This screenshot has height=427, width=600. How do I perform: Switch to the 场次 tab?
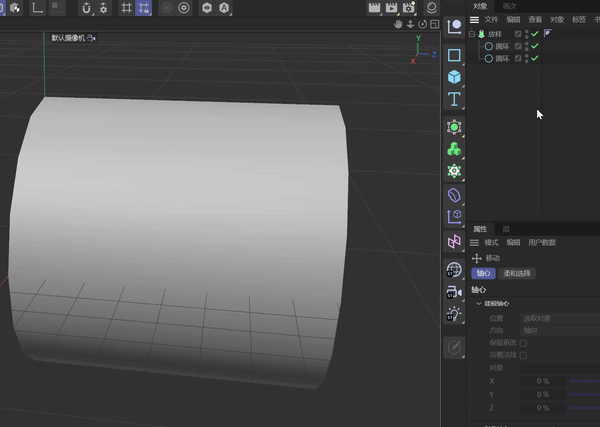click(x=509, y=6)
